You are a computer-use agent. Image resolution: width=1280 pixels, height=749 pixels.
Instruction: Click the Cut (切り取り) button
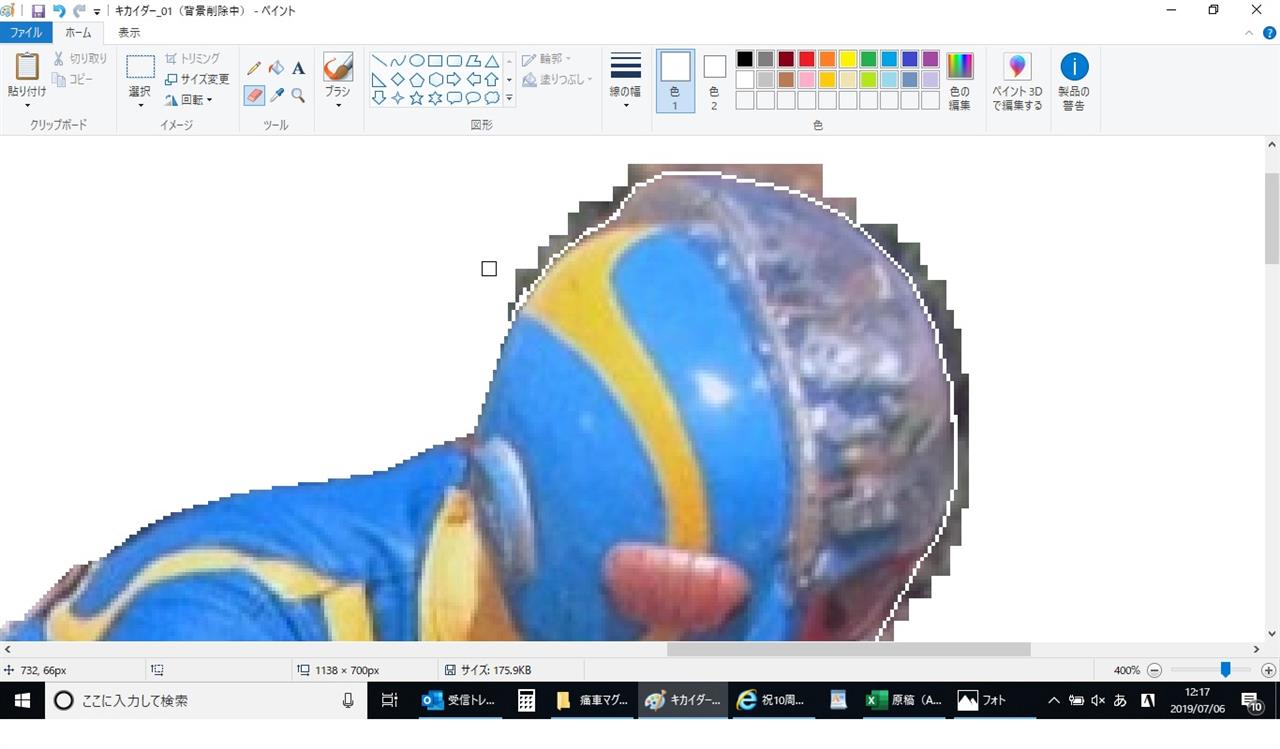80,59
